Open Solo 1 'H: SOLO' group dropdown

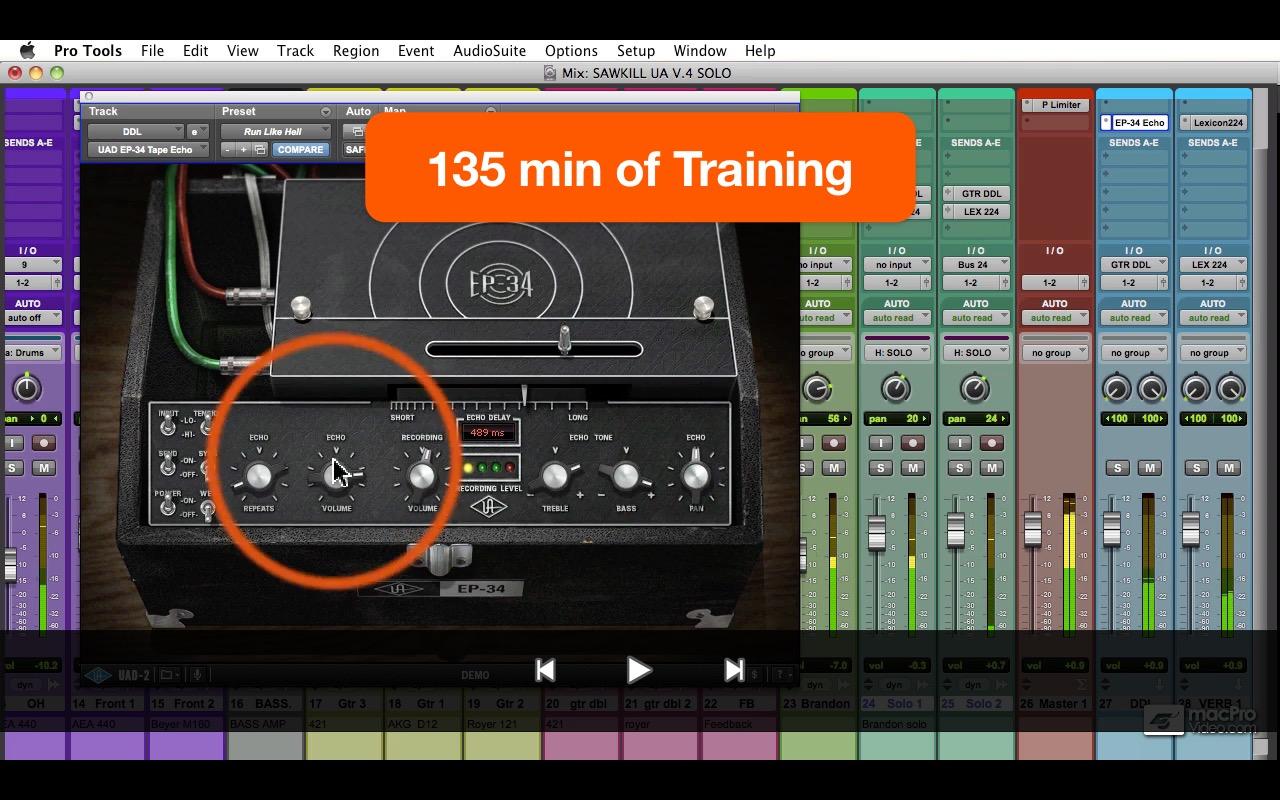pos(896,353)
